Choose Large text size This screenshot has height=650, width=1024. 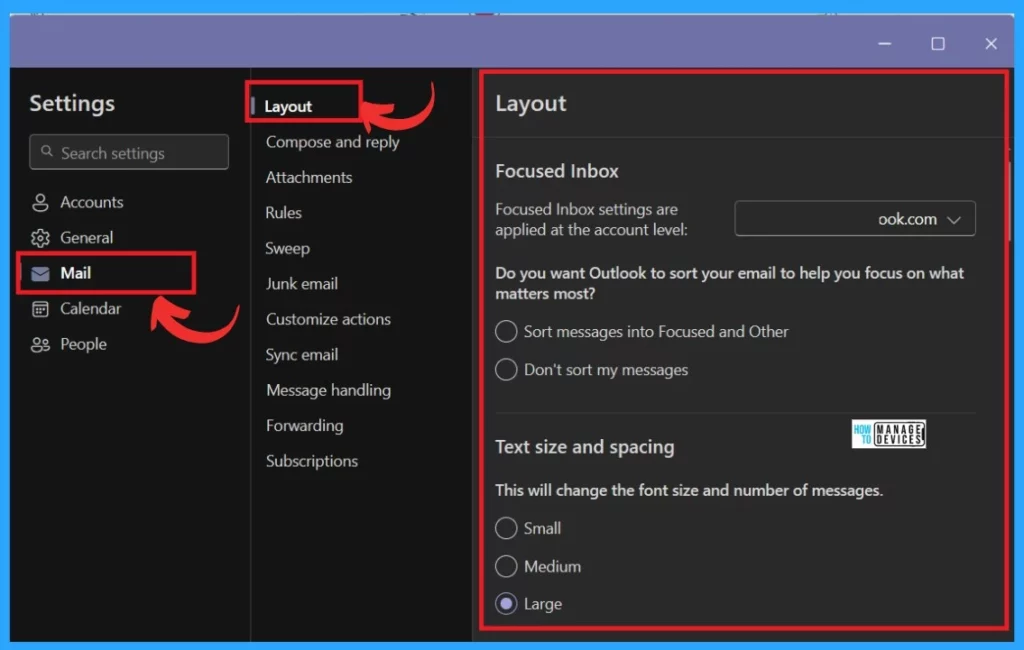[506, 604]
